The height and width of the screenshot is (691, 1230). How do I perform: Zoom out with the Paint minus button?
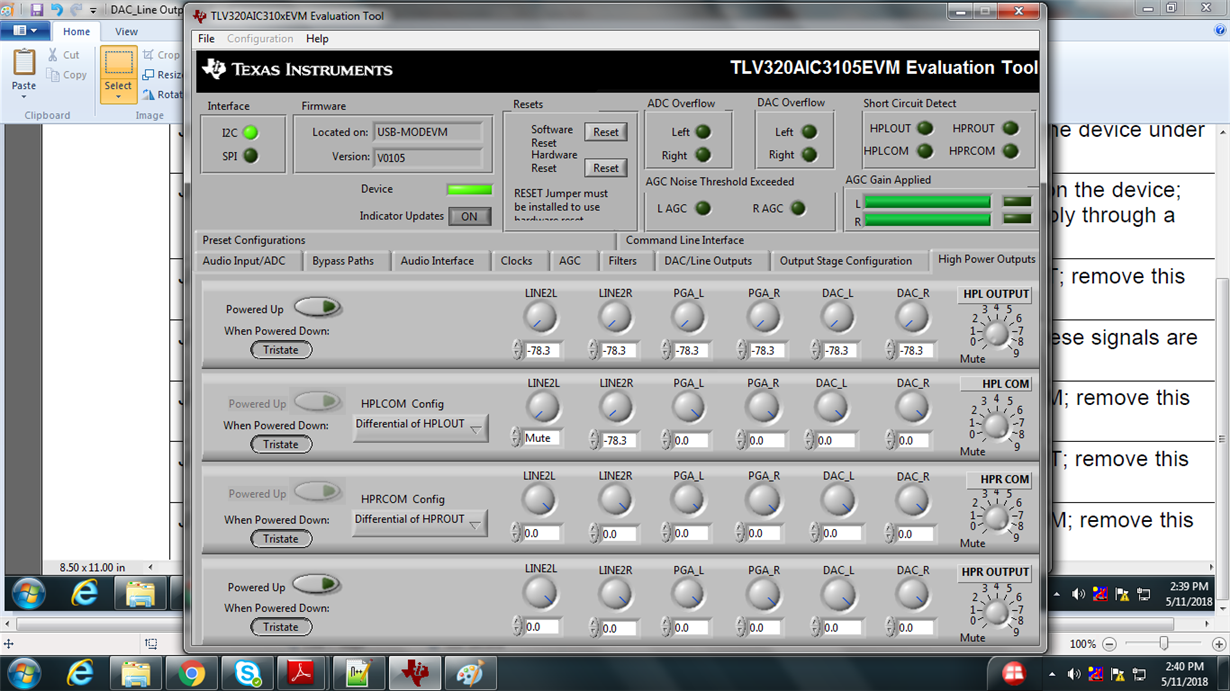click(1109, 644)
